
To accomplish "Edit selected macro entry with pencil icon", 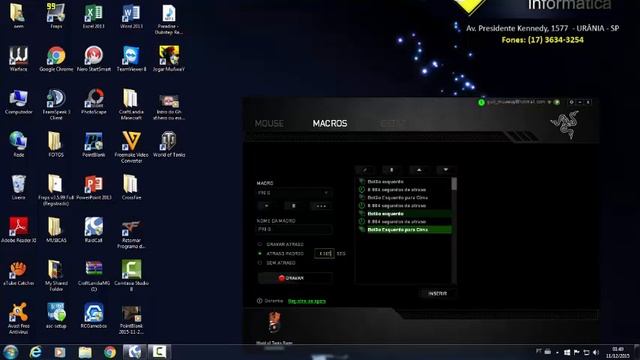I will 365,170.
